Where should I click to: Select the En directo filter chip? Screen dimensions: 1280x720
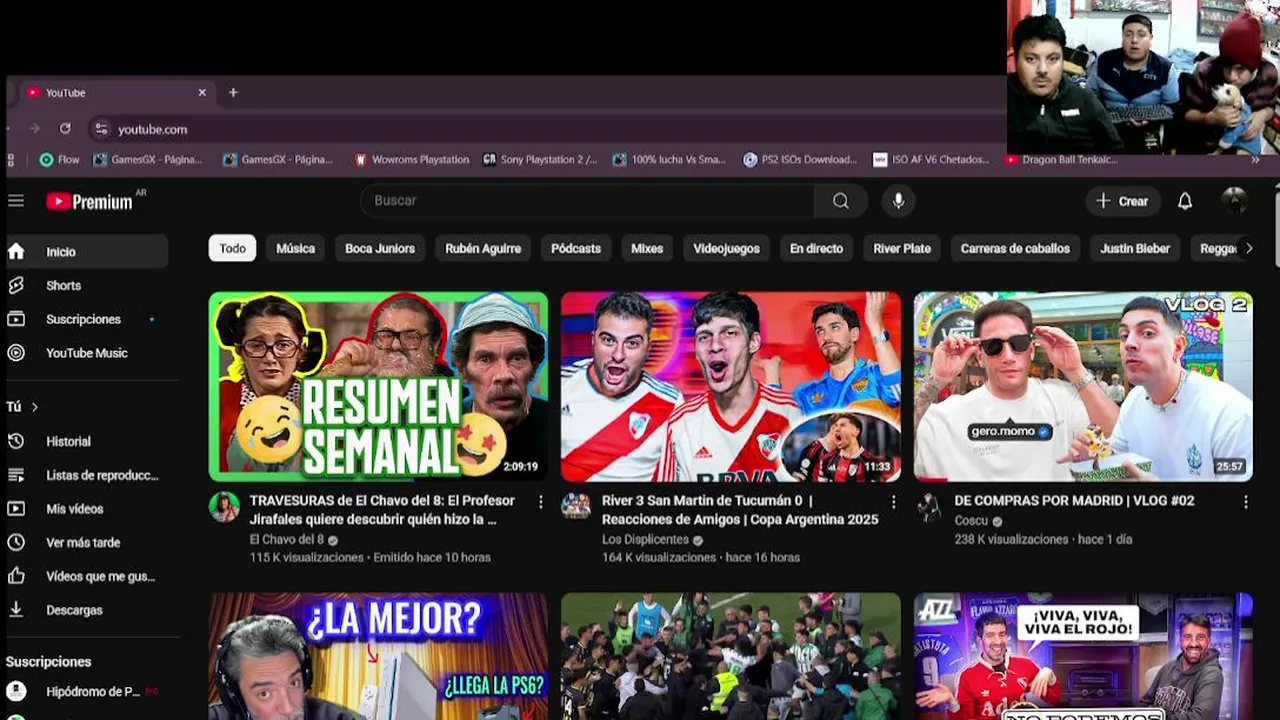816,249
